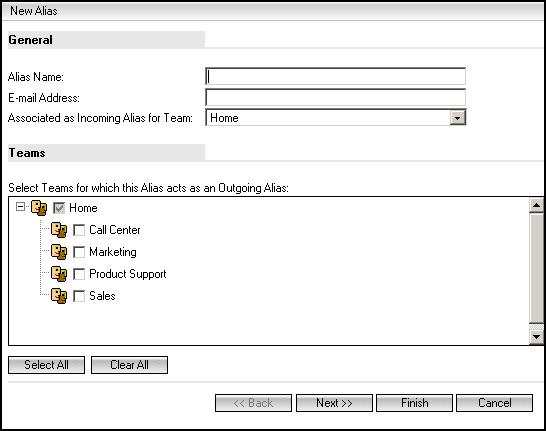This screenshot has height=431, width=546.
Task: Click the Product Support team icon
Action: click(59, 274)
